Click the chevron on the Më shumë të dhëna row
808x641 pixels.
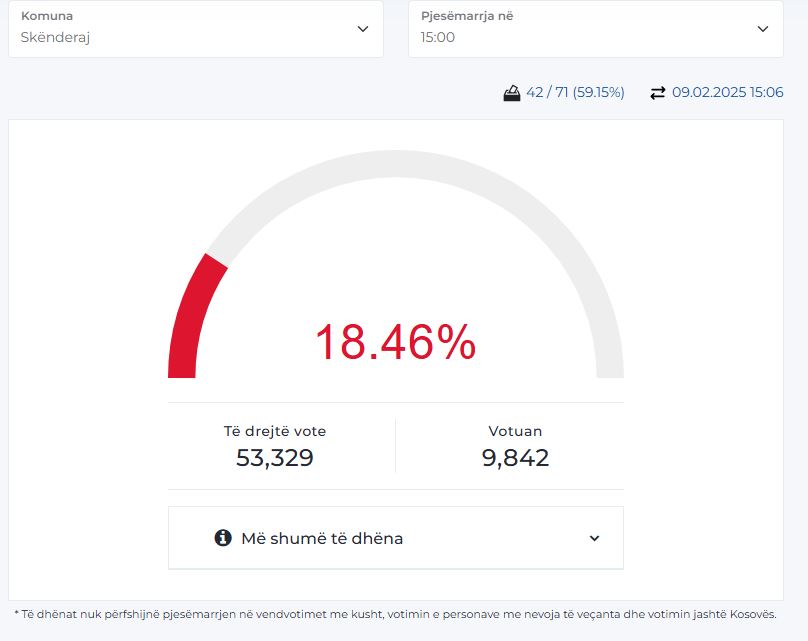pos(594,538)
